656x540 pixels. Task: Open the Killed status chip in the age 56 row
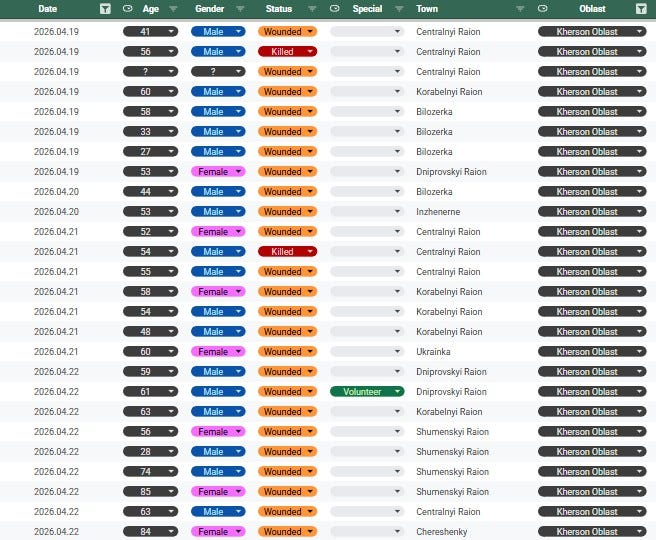[x=287, y=52]
